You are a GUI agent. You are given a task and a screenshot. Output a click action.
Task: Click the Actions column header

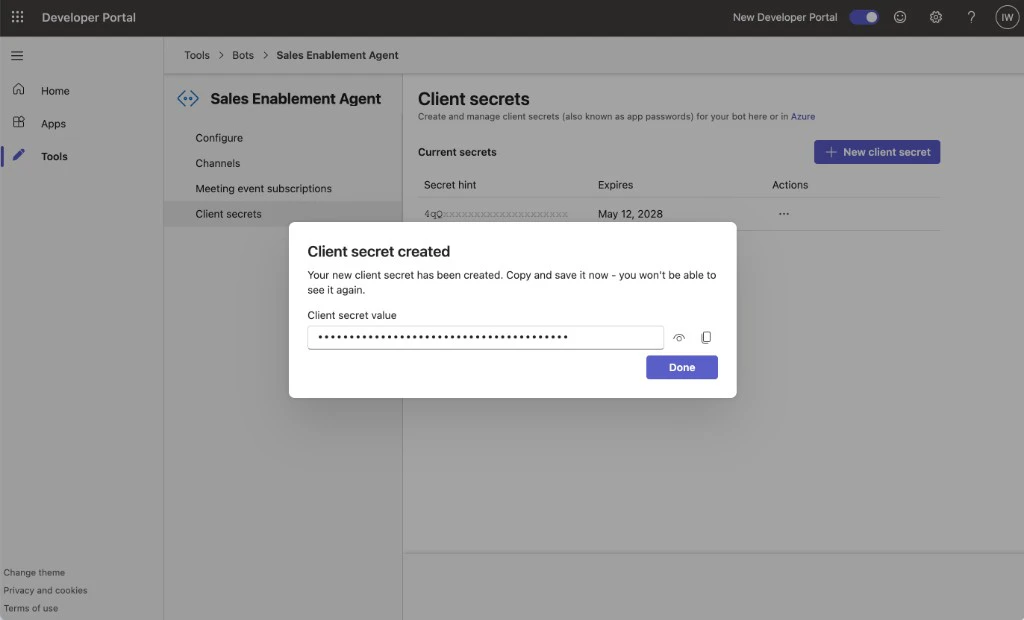(790, 185)
